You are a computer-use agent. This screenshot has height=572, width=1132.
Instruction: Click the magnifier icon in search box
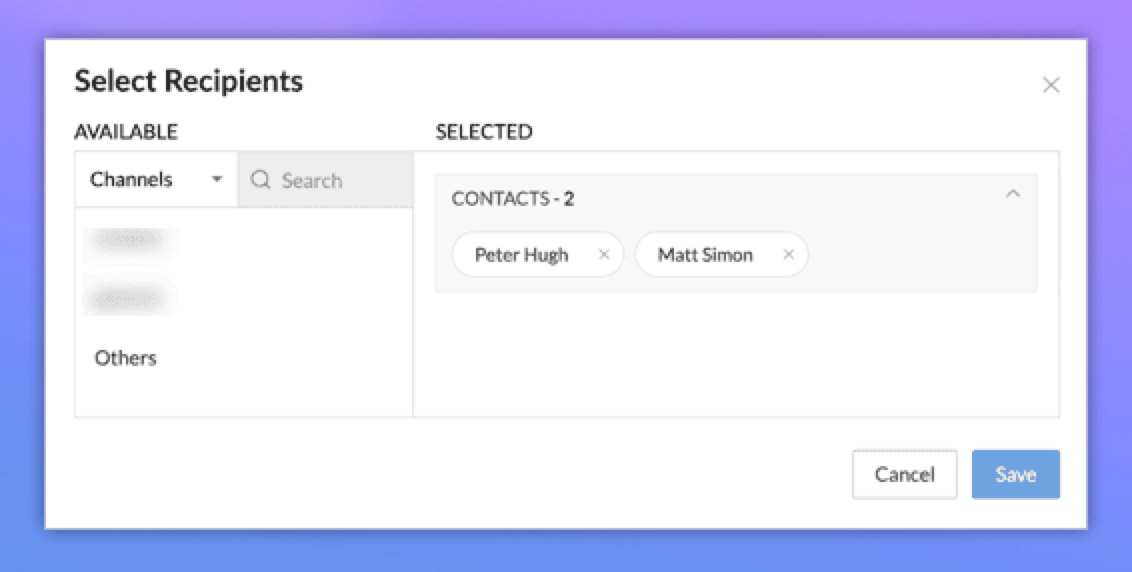[261, 180]
